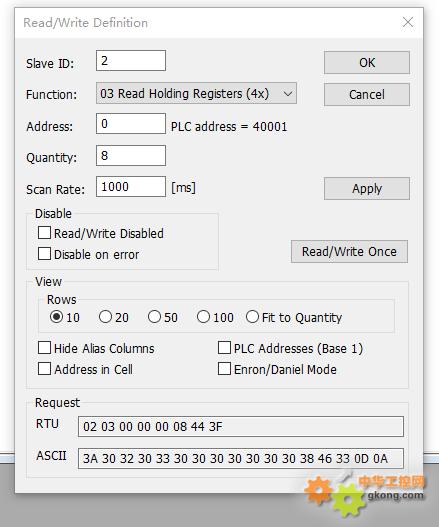Check Hide Alias Columns
The width and height of the screenshot is (439, 527).
pos(44,348)
